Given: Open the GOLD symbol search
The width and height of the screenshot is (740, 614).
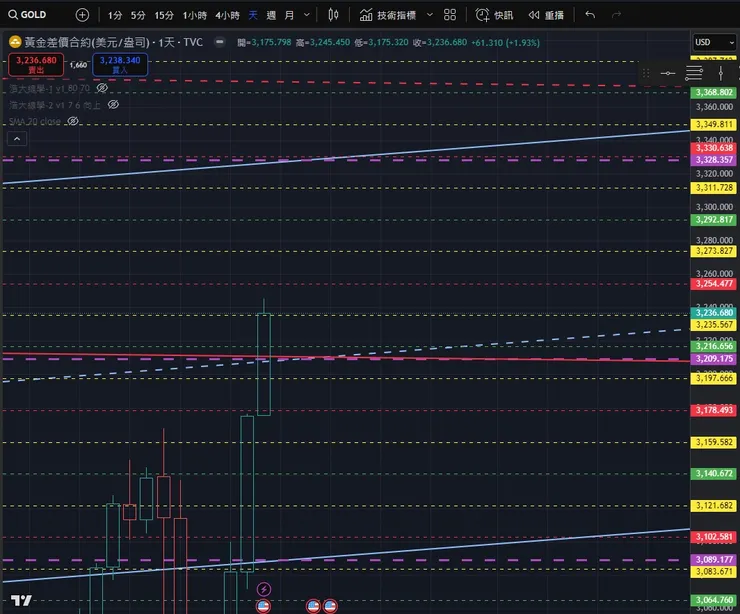Looking at the screenshot, I should coord(28,15).
